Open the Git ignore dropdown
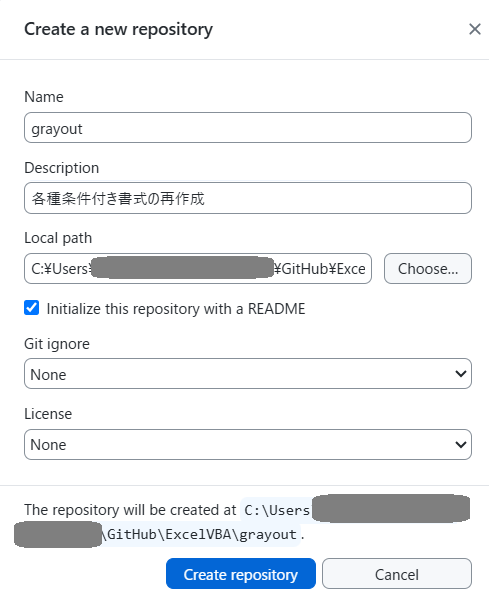The width and height of the screenshot is (489, 608). pos(248,374)
